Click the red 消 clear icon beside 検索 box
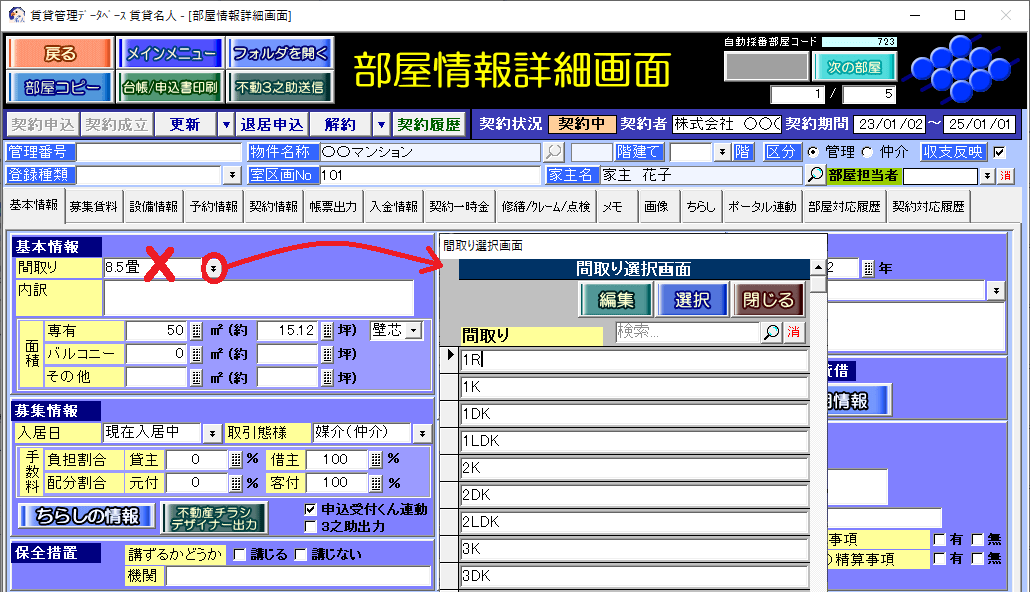Image resolution: width=1030 pixels, height=592 pixels. pyautogui.click(x=795, y=333)
